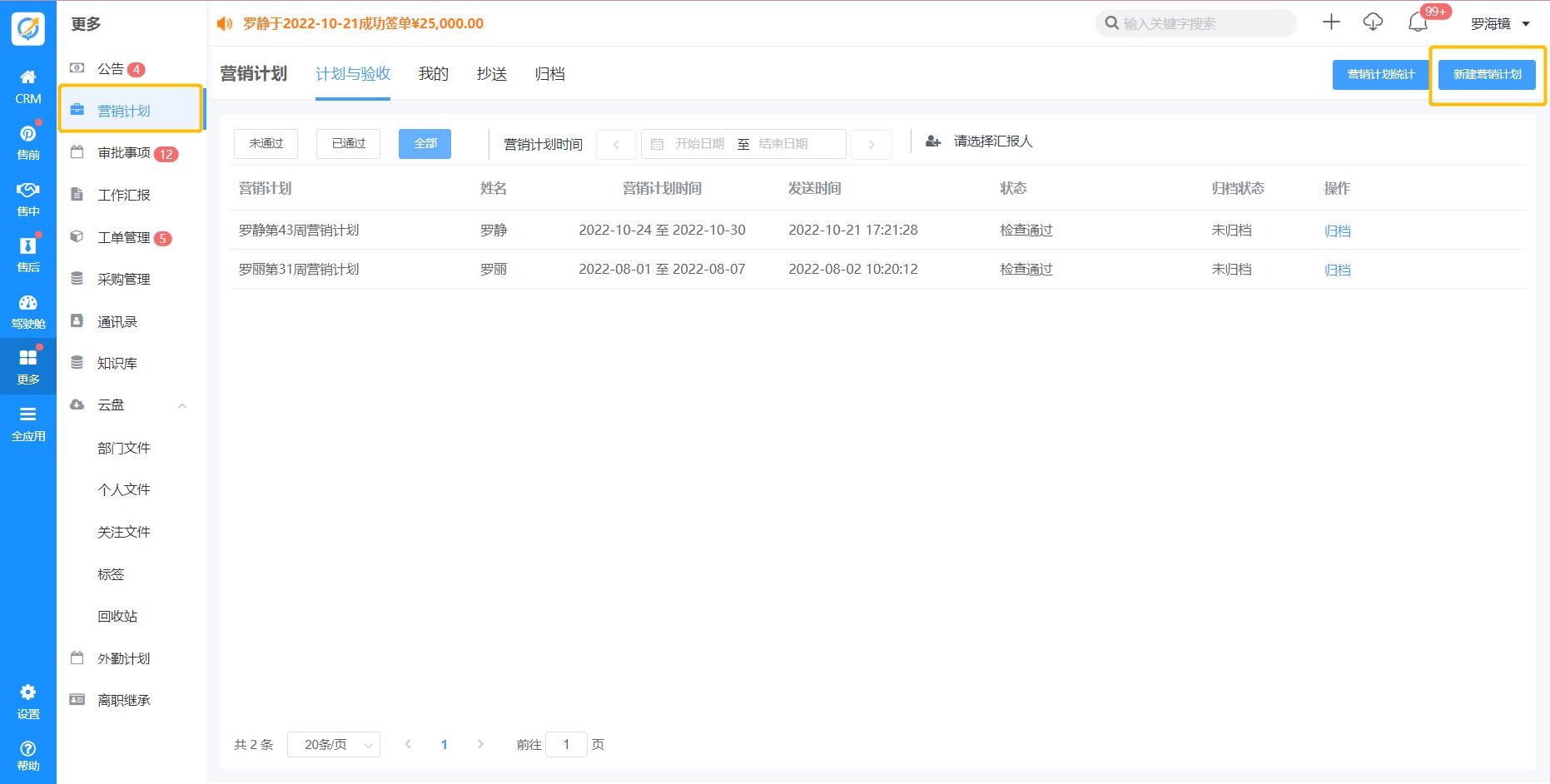Filter list by 已通过 status
The height and width of the screenshot is (784, 1550).
click(x=348, y=144)
